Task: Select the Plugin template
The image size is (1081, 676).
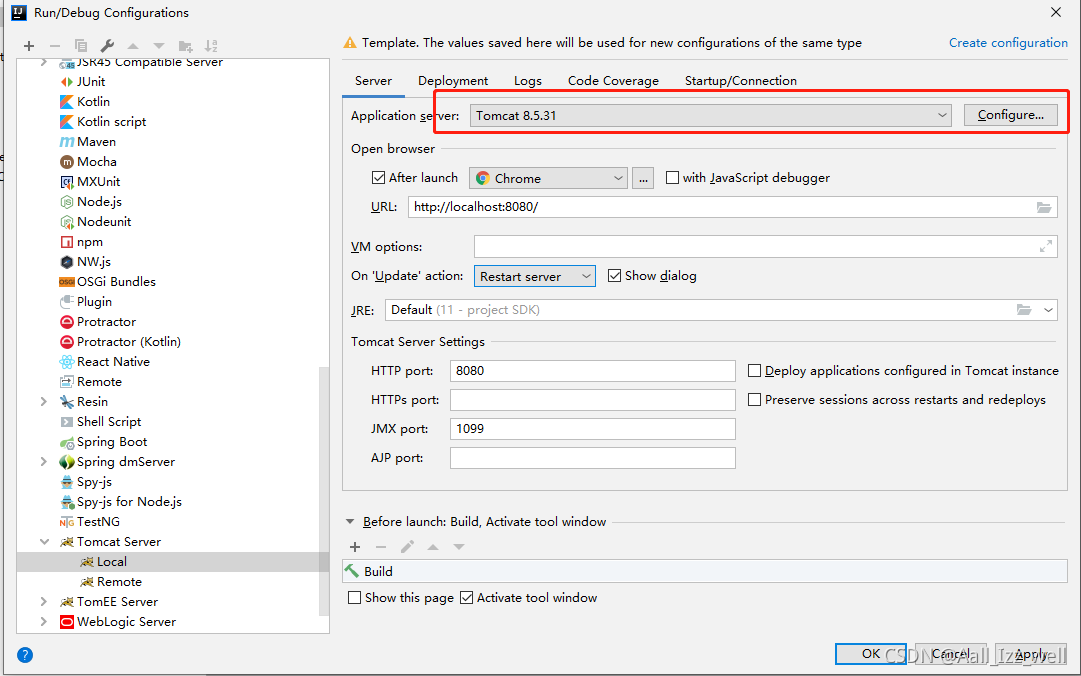Action: pos(94,301)
